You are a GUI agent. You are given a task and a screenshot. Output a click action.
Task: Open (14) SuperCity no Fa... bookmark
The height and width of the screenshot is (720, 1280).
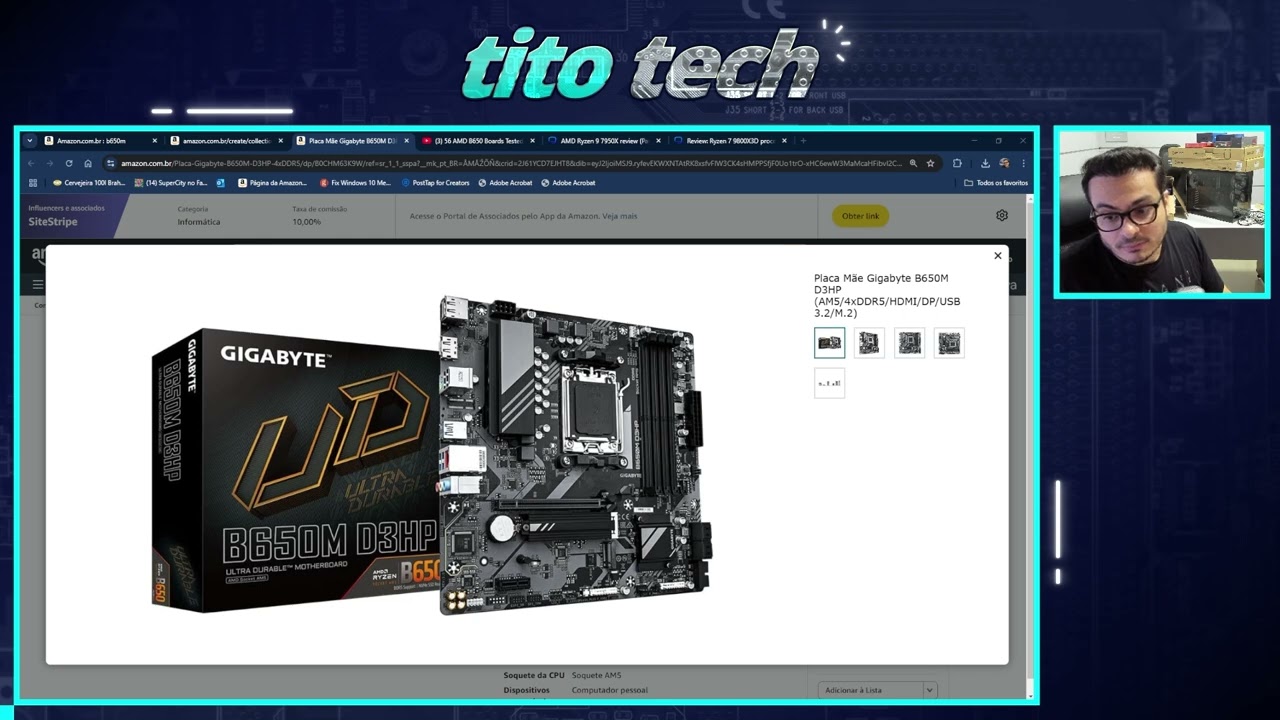point(170,183)
